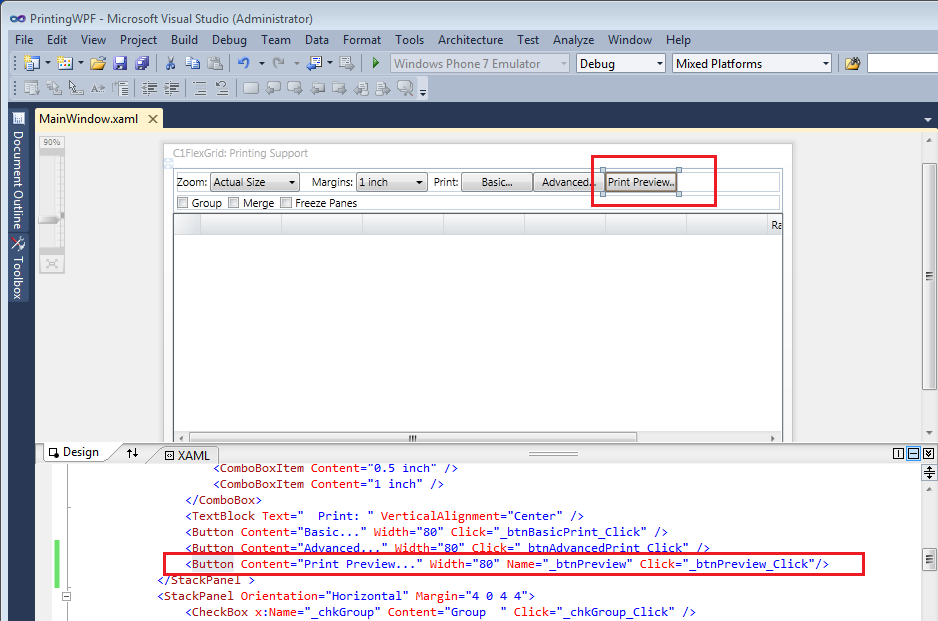Click the grid's horizontal scrollbar thumb

[413, 438]
